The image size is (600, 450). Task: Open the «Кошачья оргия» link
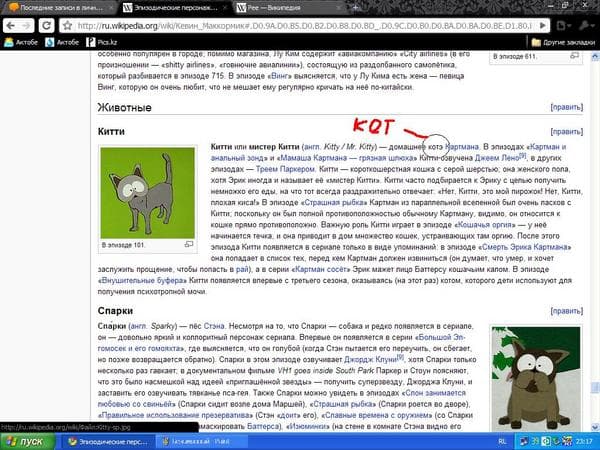point(484,225)
